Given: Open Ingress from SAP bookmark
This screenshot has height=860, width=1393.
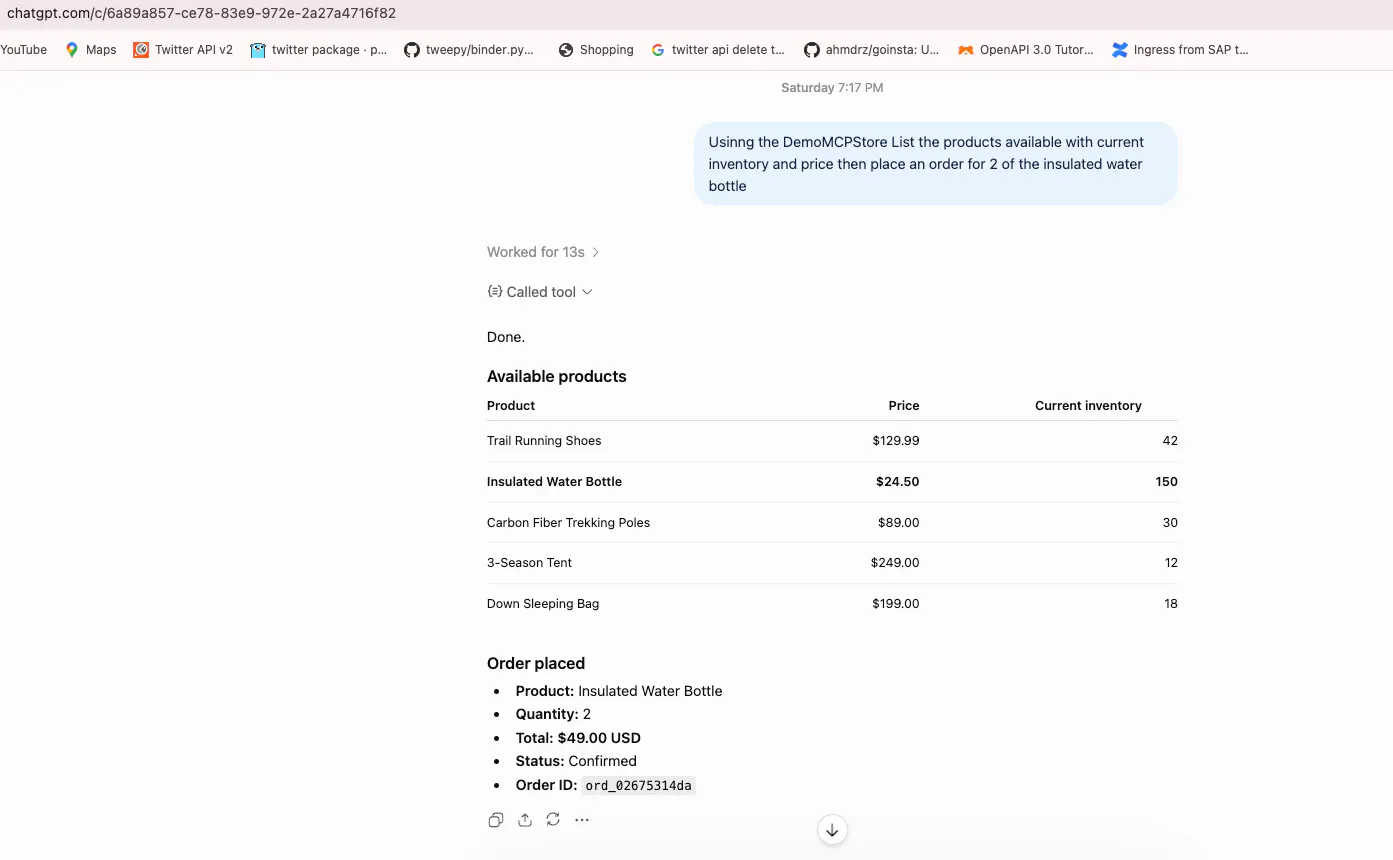Looking at the screenshot, I should pos(1181,50).
